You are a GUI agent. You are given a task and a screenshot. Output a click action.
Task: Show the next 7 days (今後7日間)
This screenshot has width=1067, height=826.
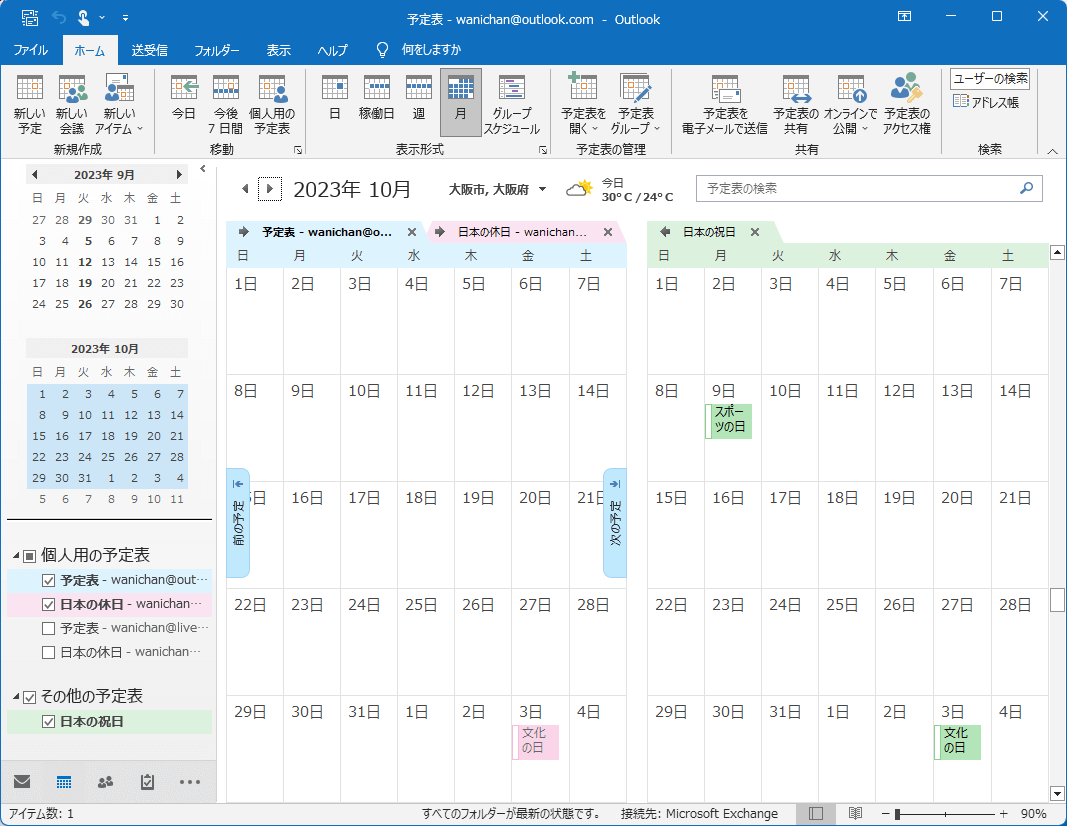pos(225,105)
